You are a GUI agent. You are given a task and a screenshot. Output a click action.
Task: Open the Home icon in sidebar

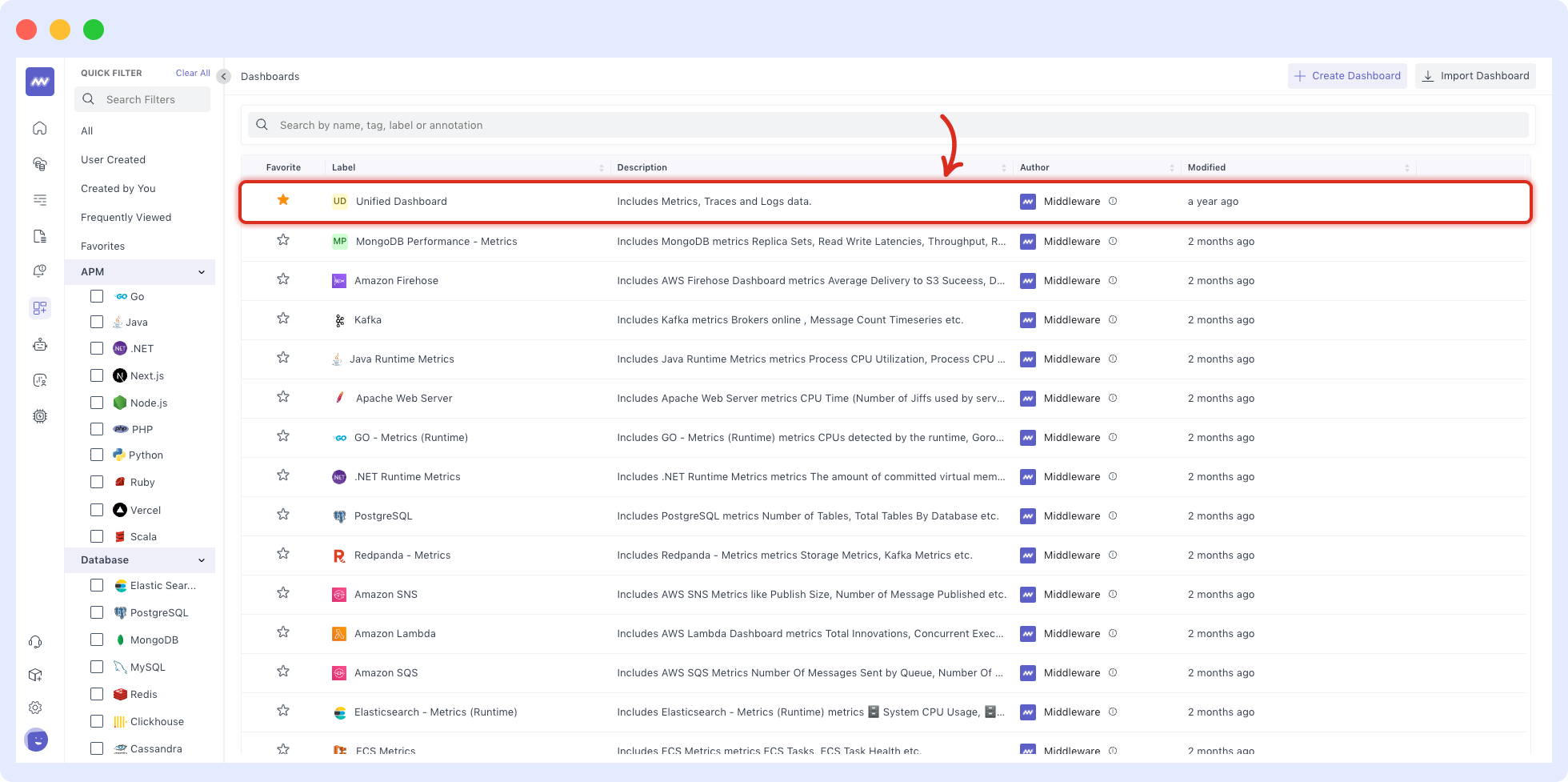(39, 128)
